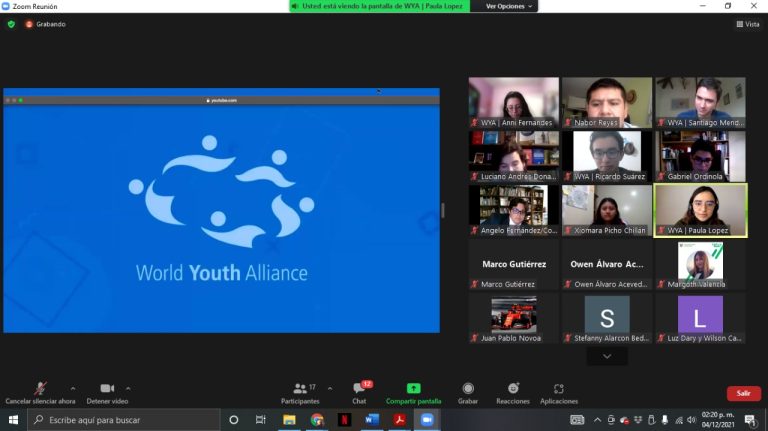Expand video options arrow beside Detener video
This screenshot has width=768, height=431.
point(128,388)
